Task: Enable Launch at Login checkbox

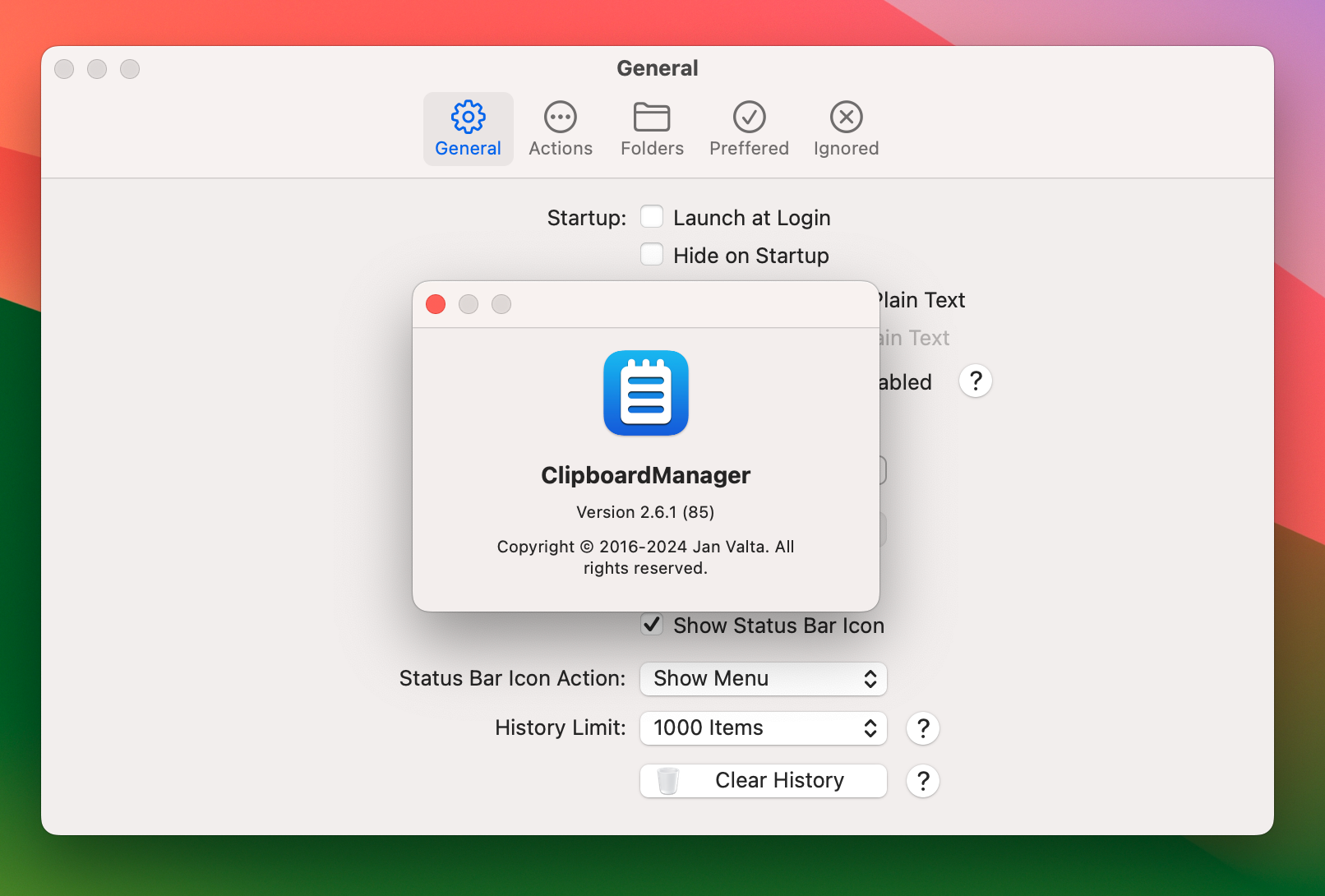Action: 652,217
